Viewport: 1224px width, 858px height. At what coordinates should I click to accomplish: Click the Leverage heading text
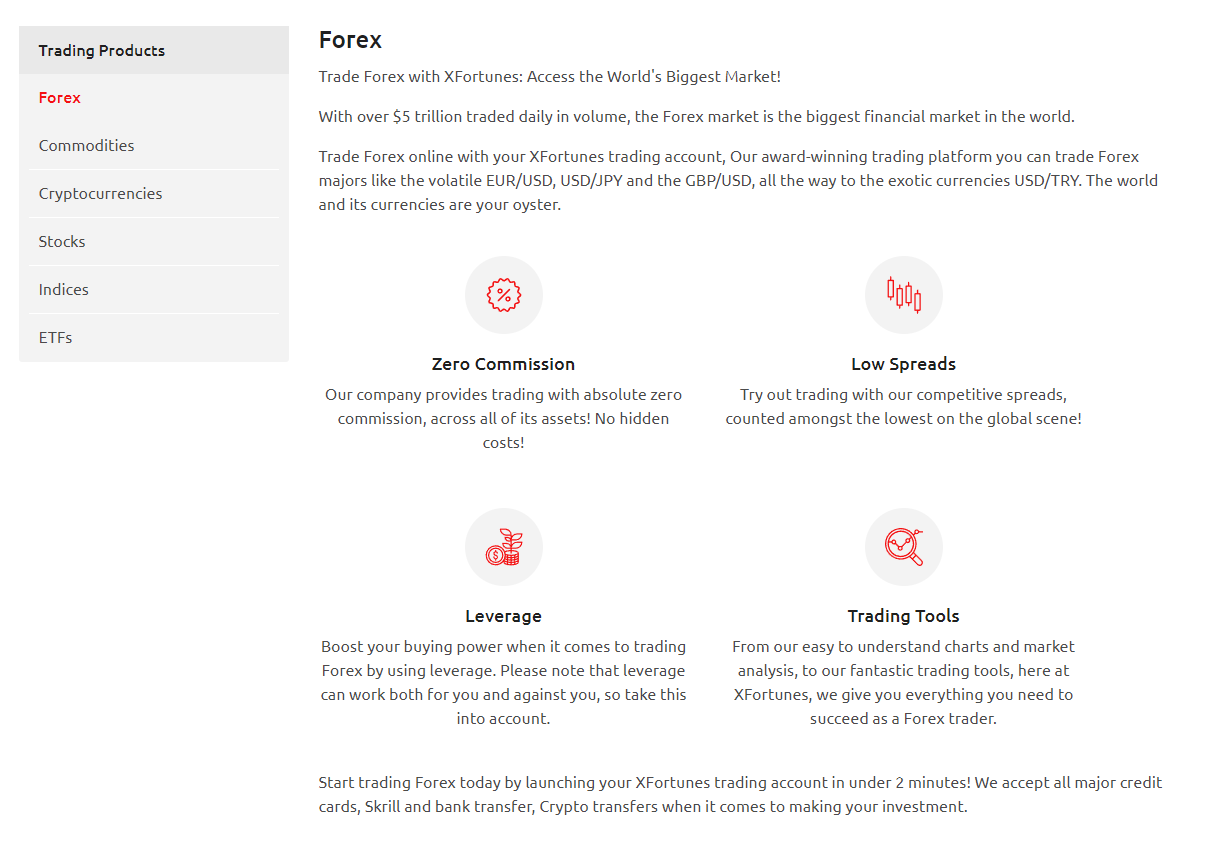point(504,616)
